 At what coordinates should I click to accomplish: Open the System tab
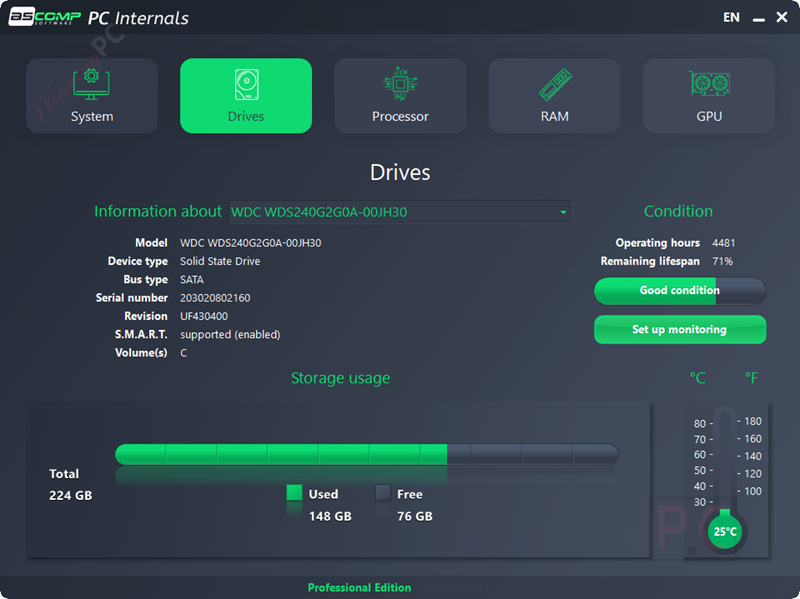92,95
